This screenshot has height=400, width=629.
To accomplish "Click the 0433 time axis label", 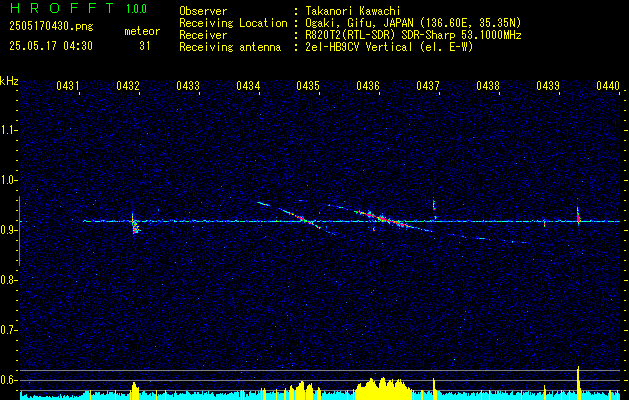I will coord(188,86).
